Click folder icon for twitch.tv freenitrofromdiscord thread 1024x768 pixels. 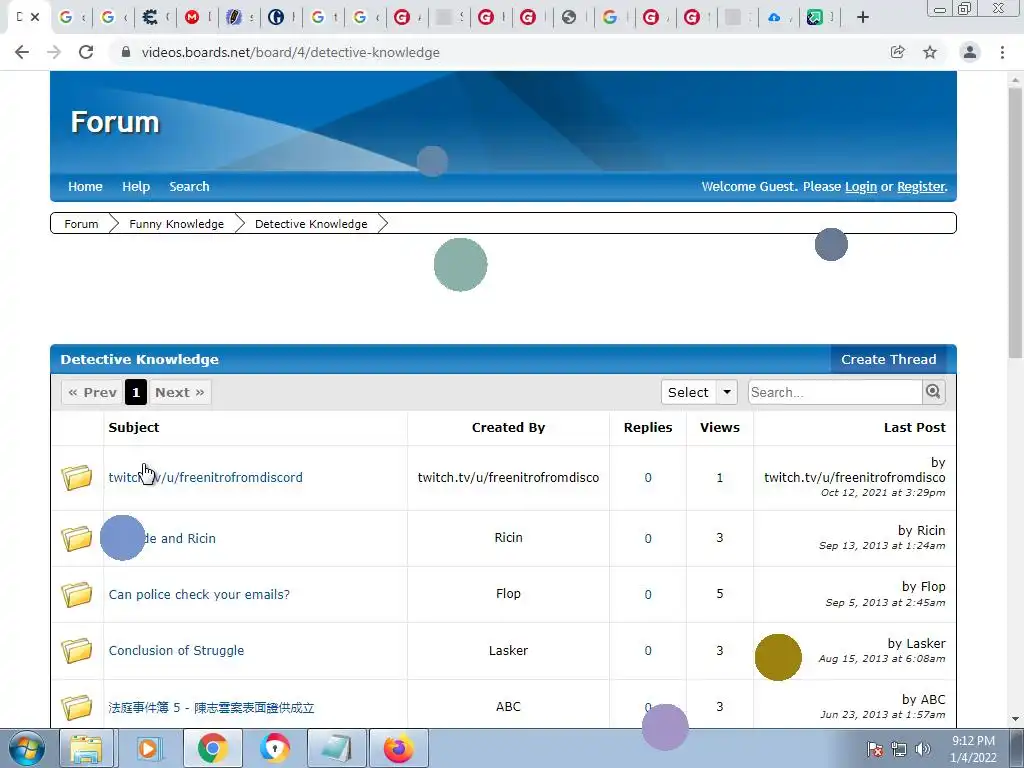coord(76,477)
